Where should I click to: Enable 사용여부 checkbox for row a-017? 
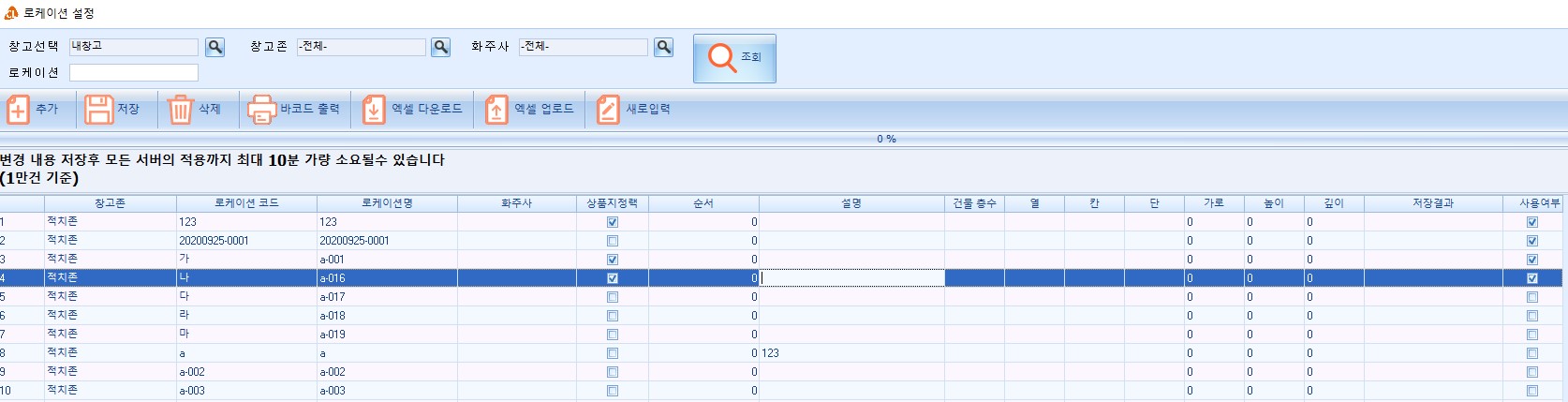coord(1532,297)
